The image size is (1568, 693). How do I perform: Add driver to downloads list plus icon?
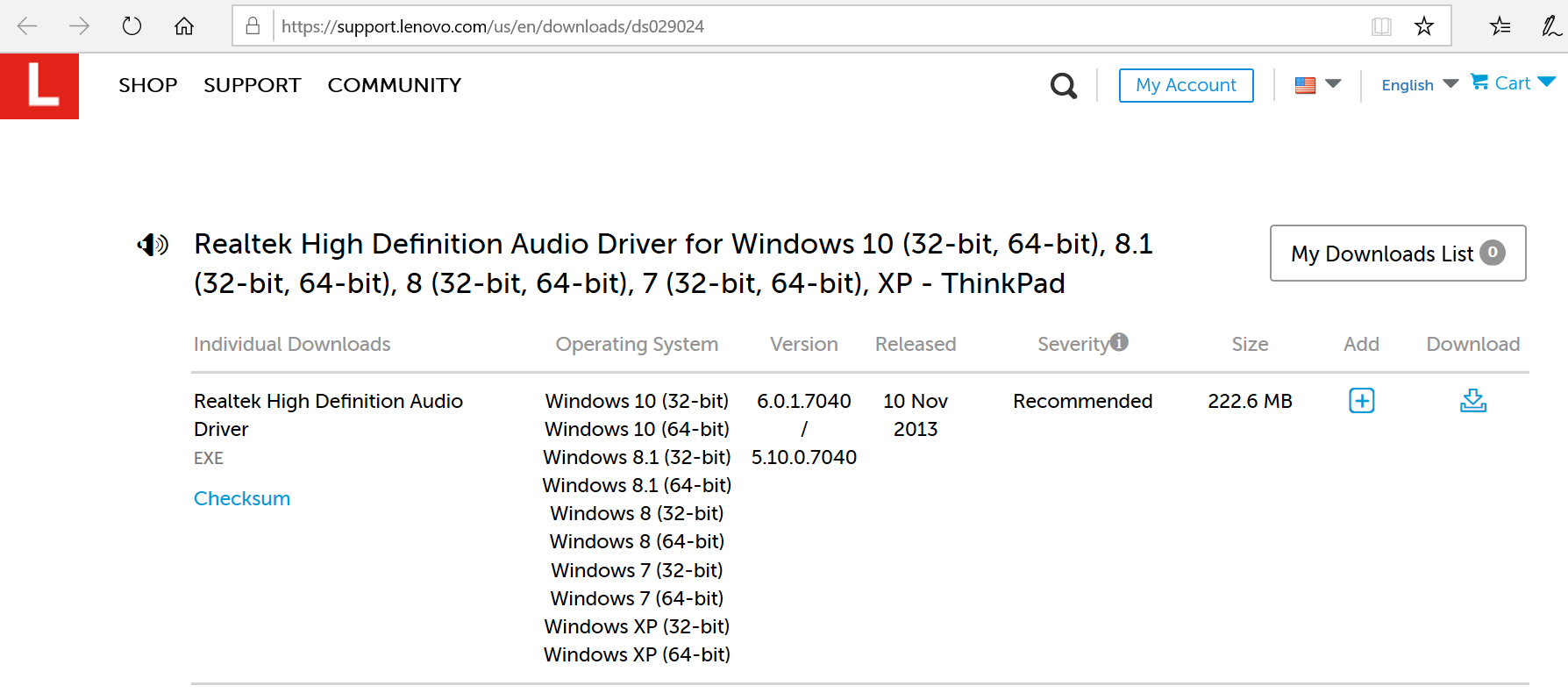click(1361, 401)
